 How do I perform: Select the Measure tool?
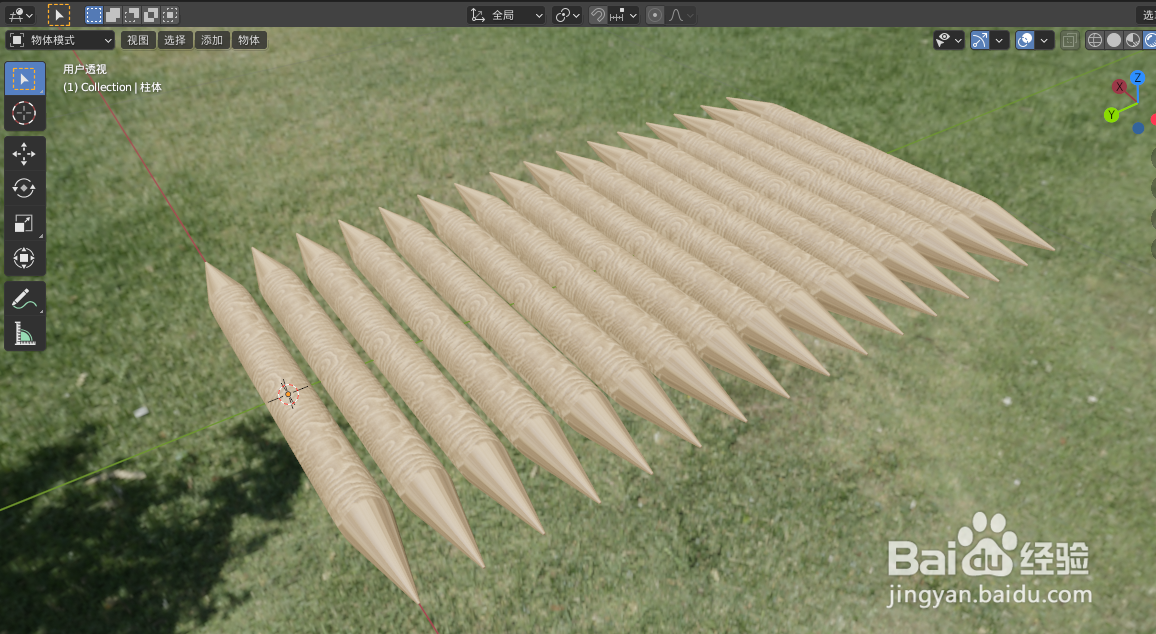(x=24, y=332)
